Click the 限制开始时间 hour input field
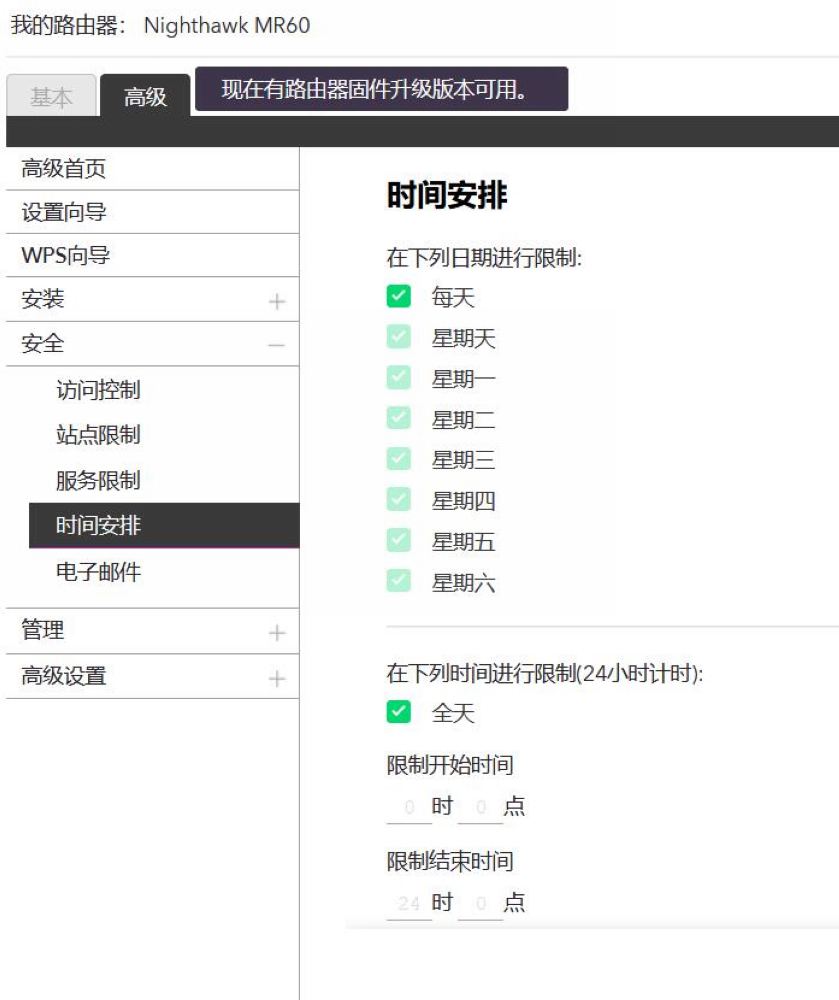The width and height of the screenshot is (839, 1000). point(408,807)
